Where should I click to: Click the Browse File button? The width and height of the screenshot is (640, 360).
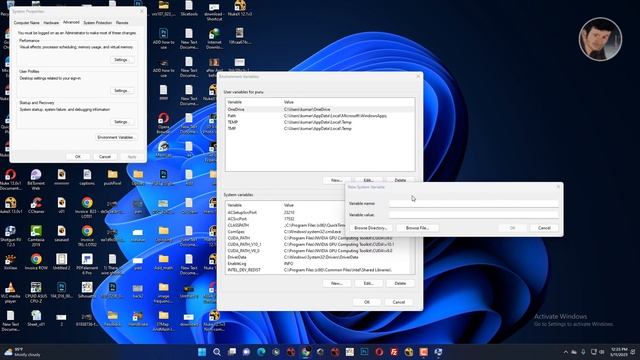click(x=417, y=228)
